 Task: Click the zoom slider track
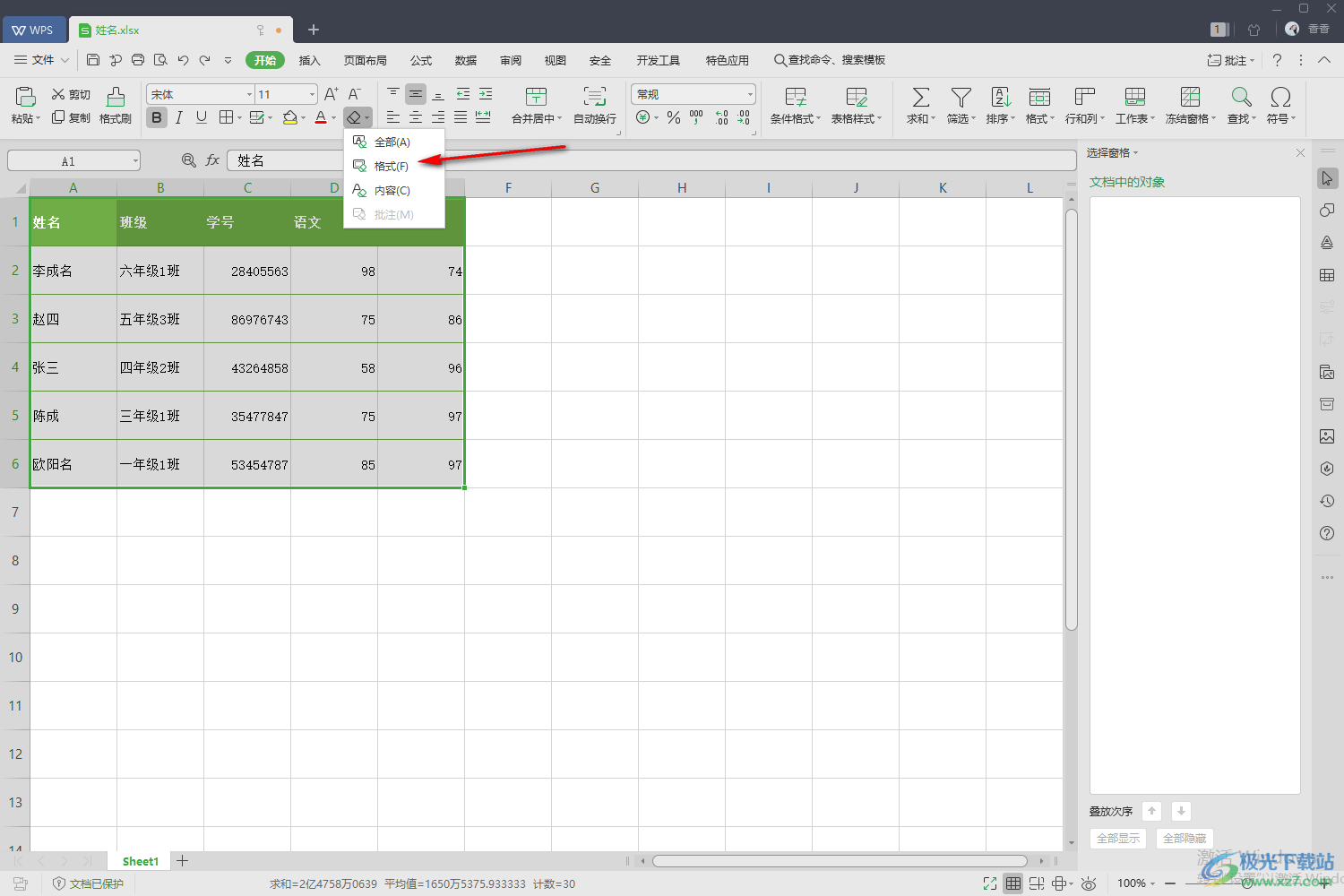click(1245, 883)
